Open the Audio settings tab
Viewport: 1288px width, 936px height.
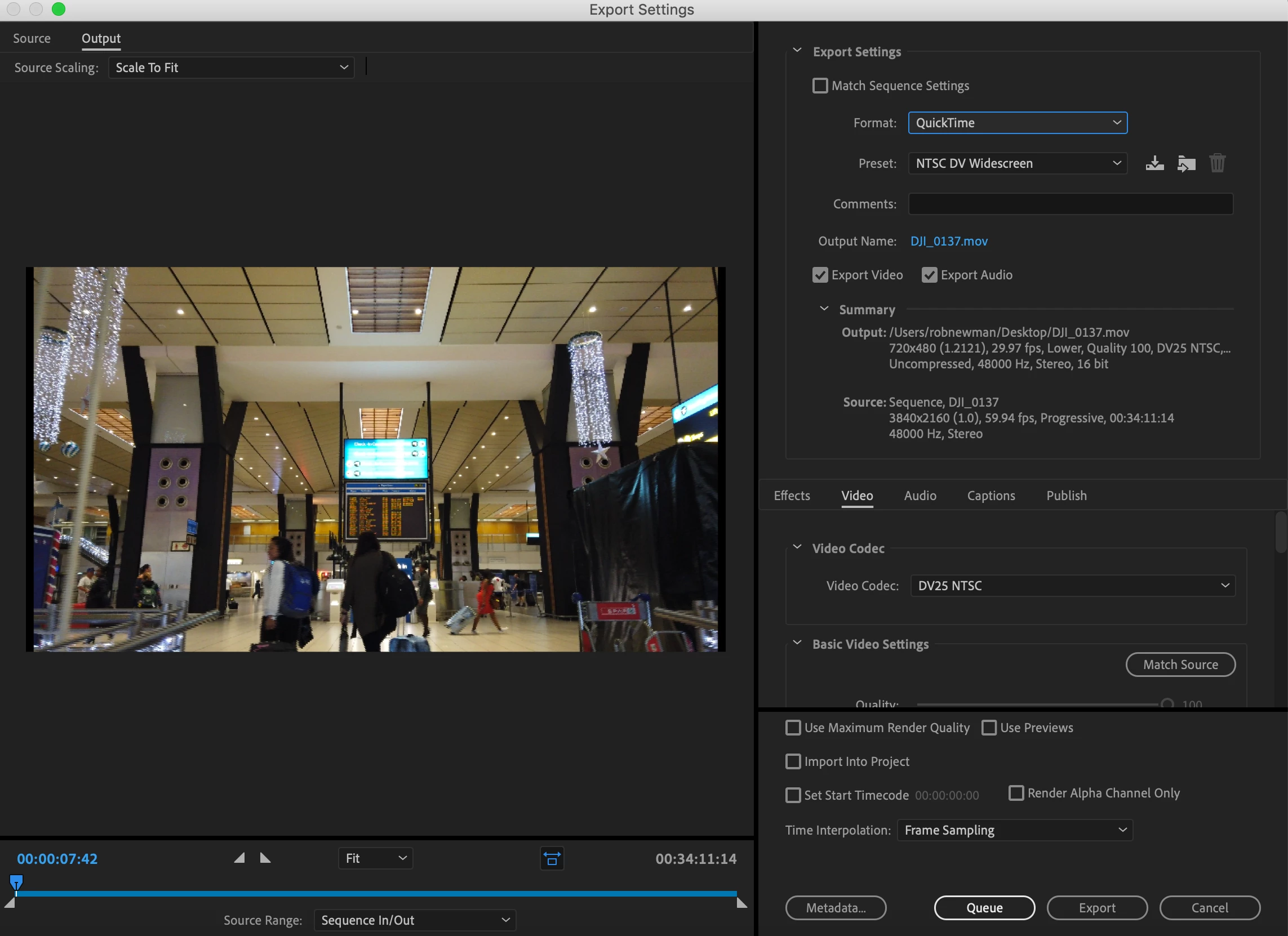pyautogui.click(x=920, y=496)
